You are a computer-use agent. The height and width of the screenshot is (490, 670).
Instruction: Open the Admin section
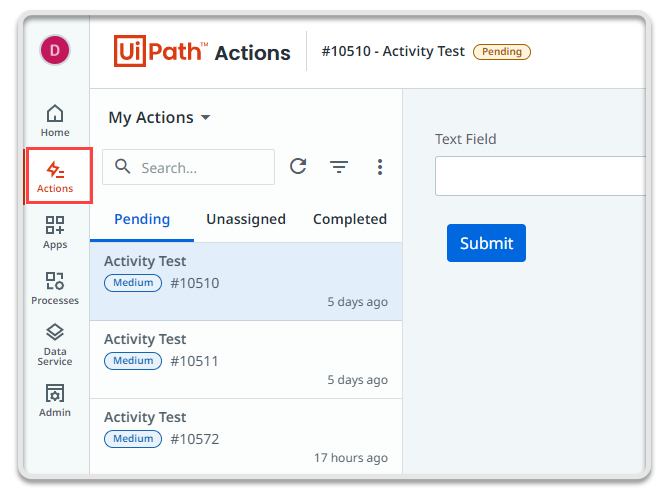coord(55,400)
